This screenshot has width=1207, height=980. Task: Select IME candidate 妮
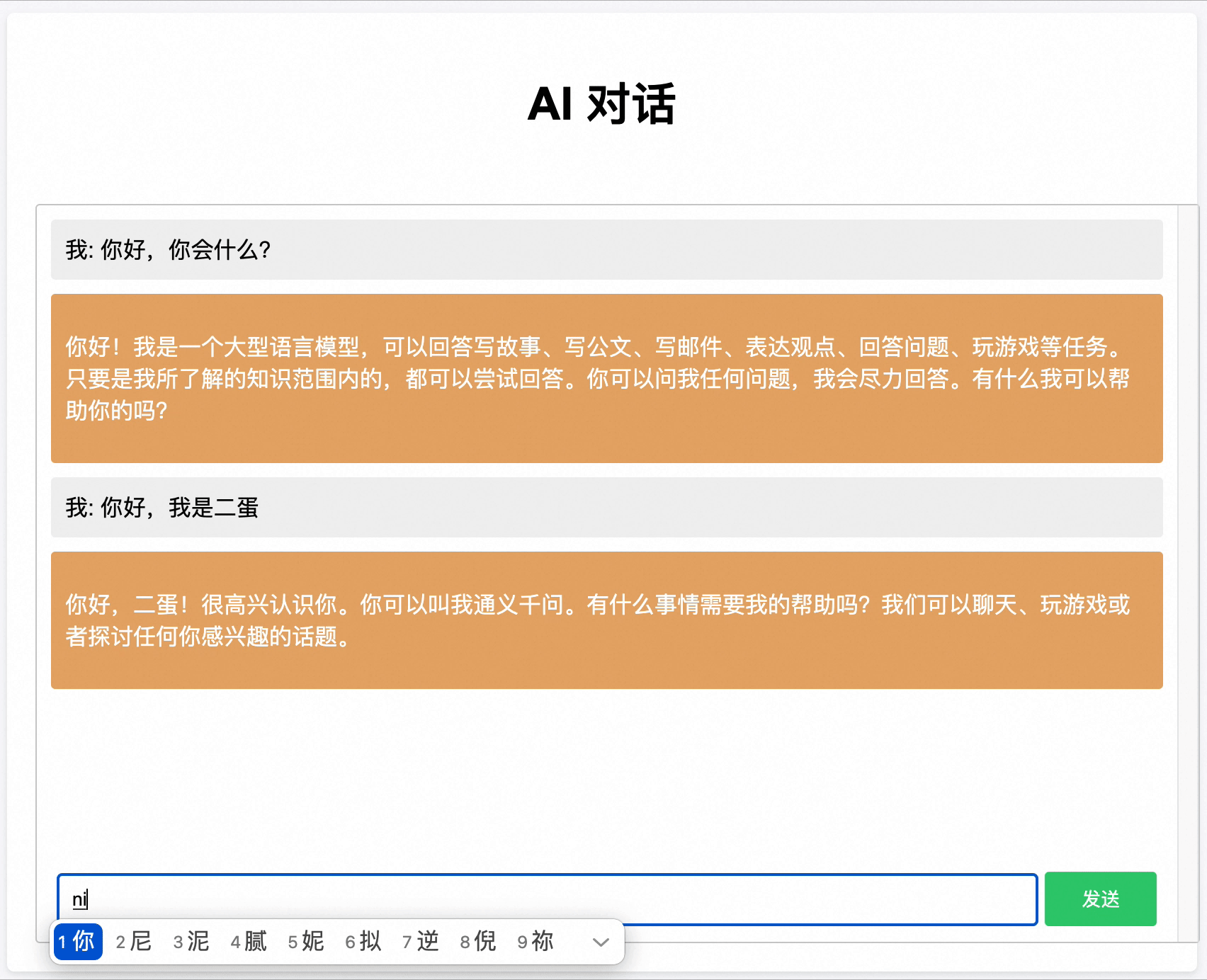click(307, 942)
